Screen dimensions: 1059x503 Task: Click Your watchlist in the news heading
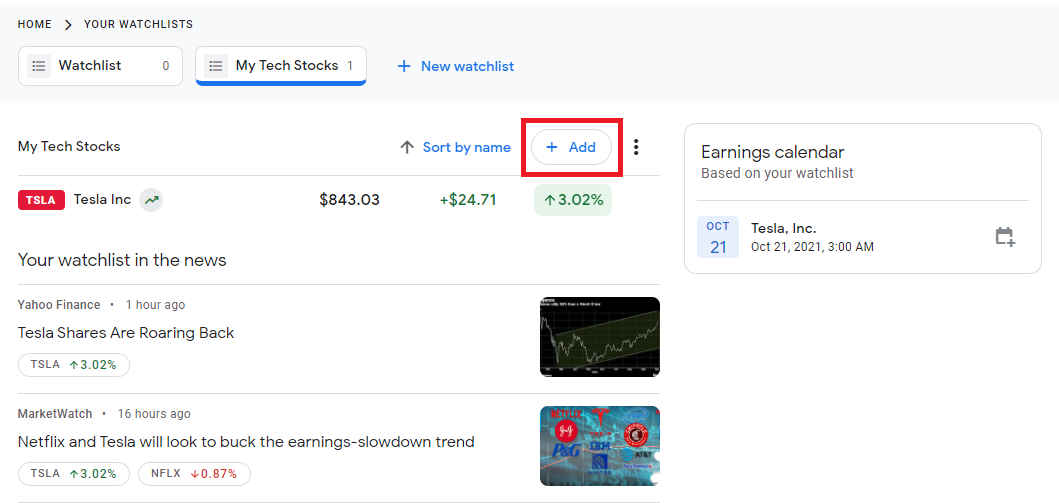click(x=122, y=260)
